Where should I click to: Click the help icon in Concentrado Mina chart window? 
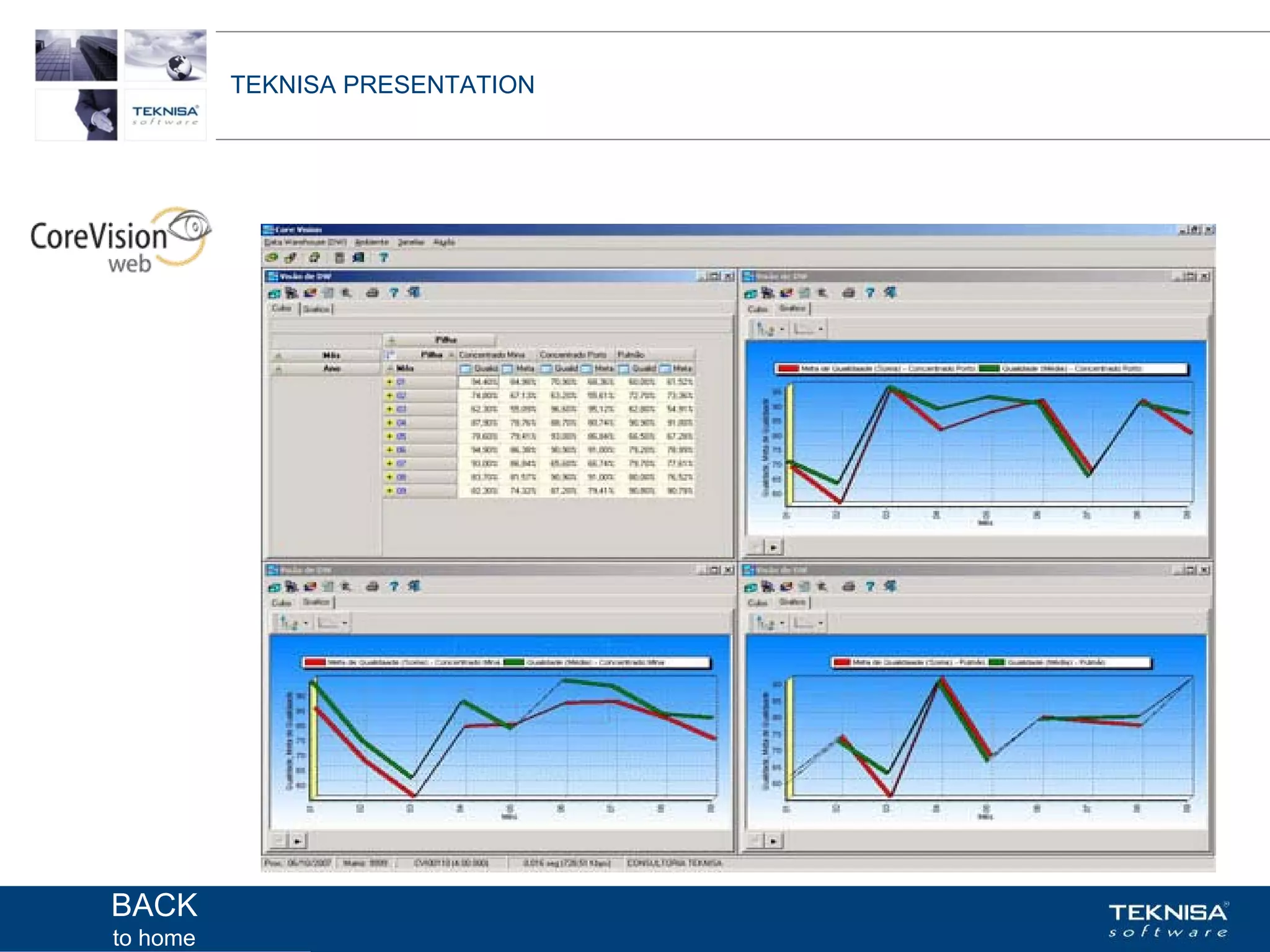coord(394,586)
